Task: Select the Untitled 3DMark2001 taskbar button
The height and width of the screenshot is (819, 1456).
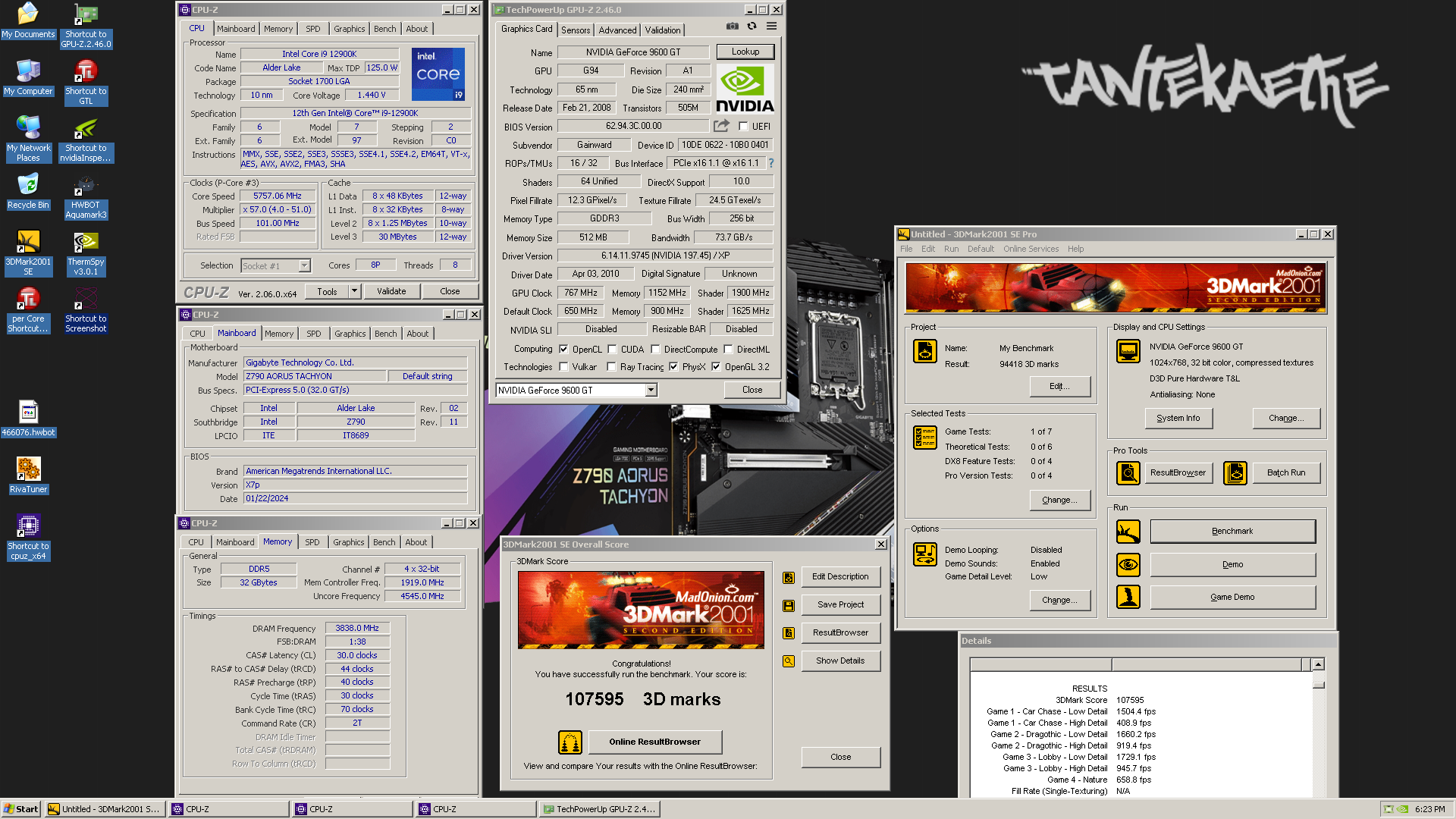Action: (105, 809)
